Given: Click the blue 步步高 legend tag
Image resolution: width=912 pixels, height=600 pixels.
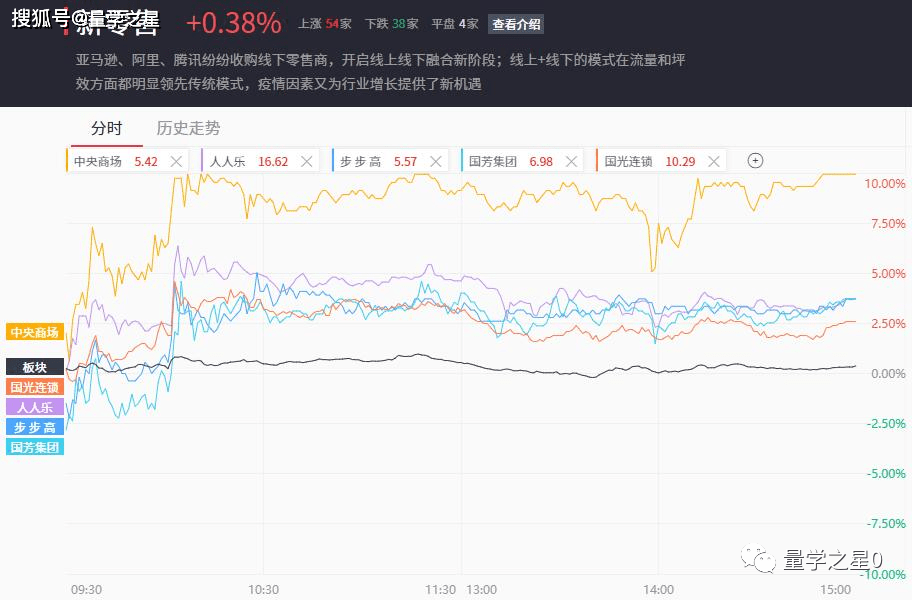Looking at the screenshot, I should 35,427.
